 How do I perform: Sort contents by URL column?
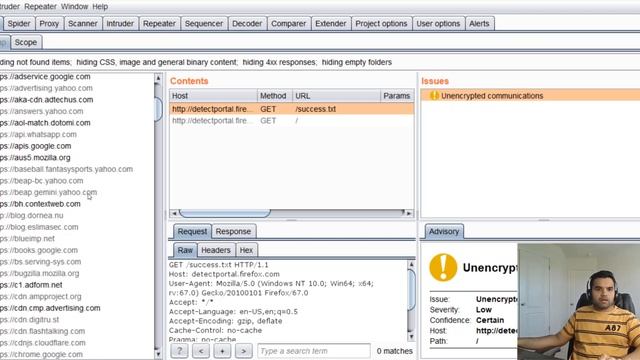(336, 96)
